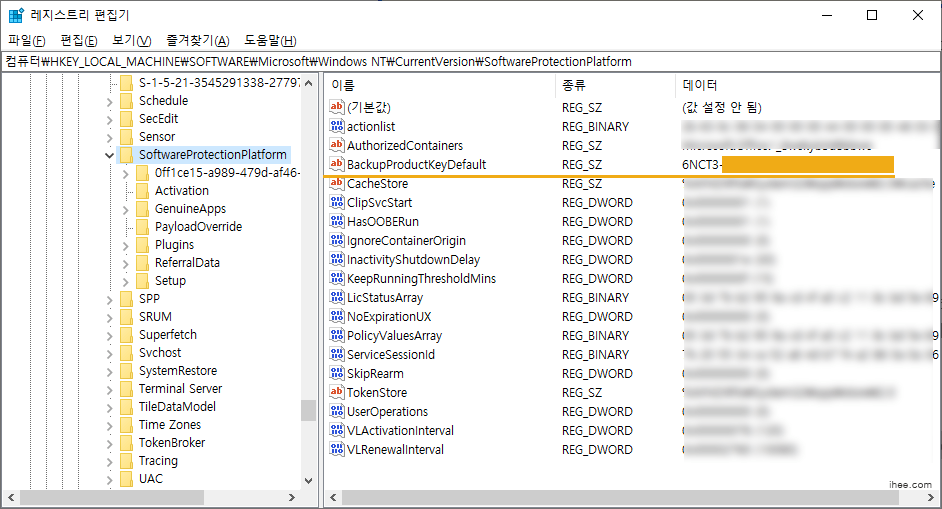Collapse the SoftwareProtectionPlatform key
The height and width of the screenshot is (509, 942).
coord(109,155)
